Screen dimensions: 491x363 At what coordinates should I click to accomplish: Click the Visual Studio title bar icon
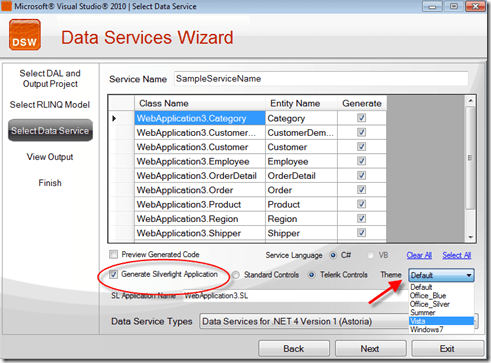coord(6,6)
